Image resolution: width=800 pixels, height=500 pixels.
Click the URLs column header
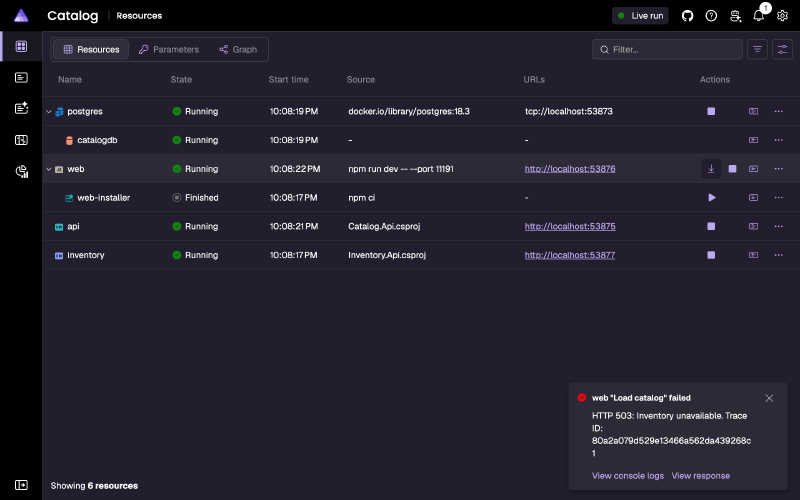[x=534, y=80]
